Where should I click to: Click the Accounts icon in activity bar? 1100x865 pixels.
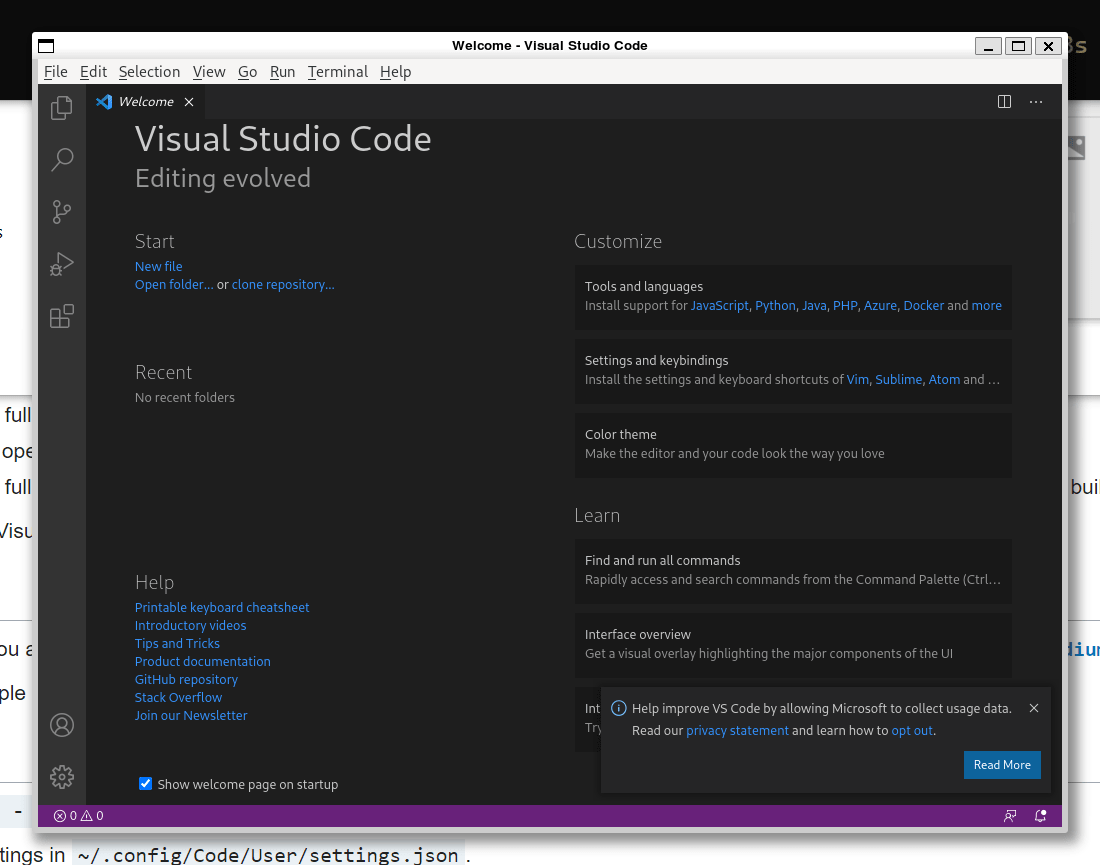(62, 725)
